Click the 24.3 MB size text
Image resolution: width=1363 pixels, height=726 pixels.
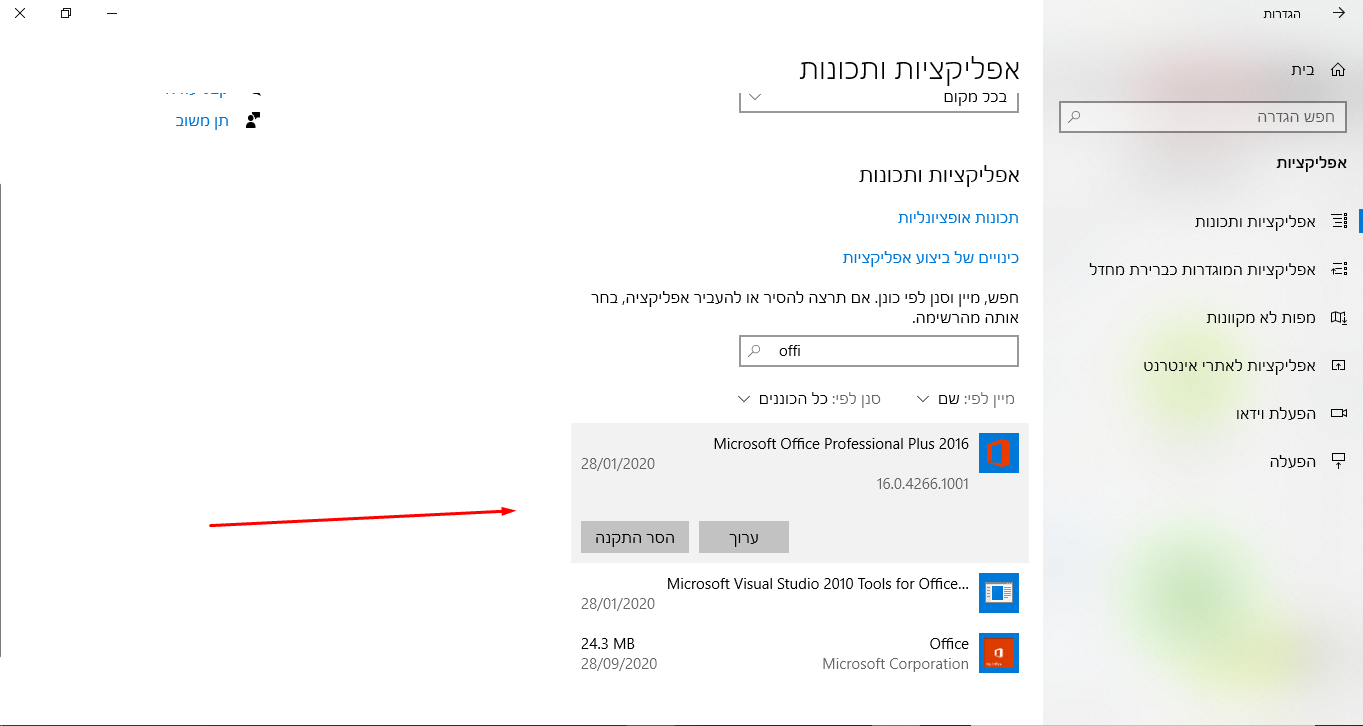click(x=608, y=644)
